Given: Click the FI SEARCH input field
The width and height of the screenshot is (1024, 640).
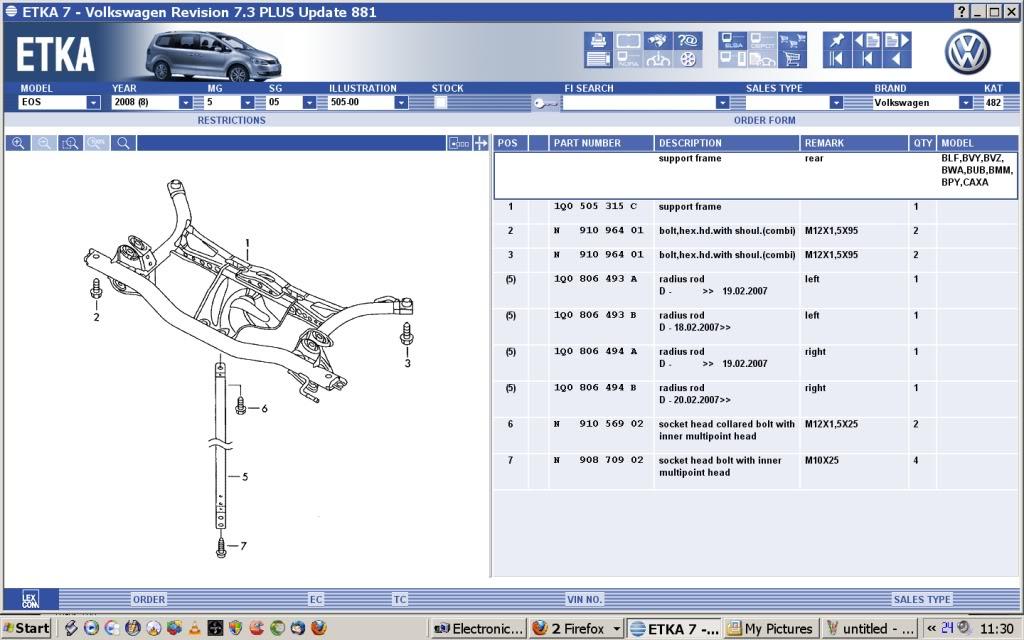Looking at the screenshot, I should pyautogui.click(x=639, y=103).
